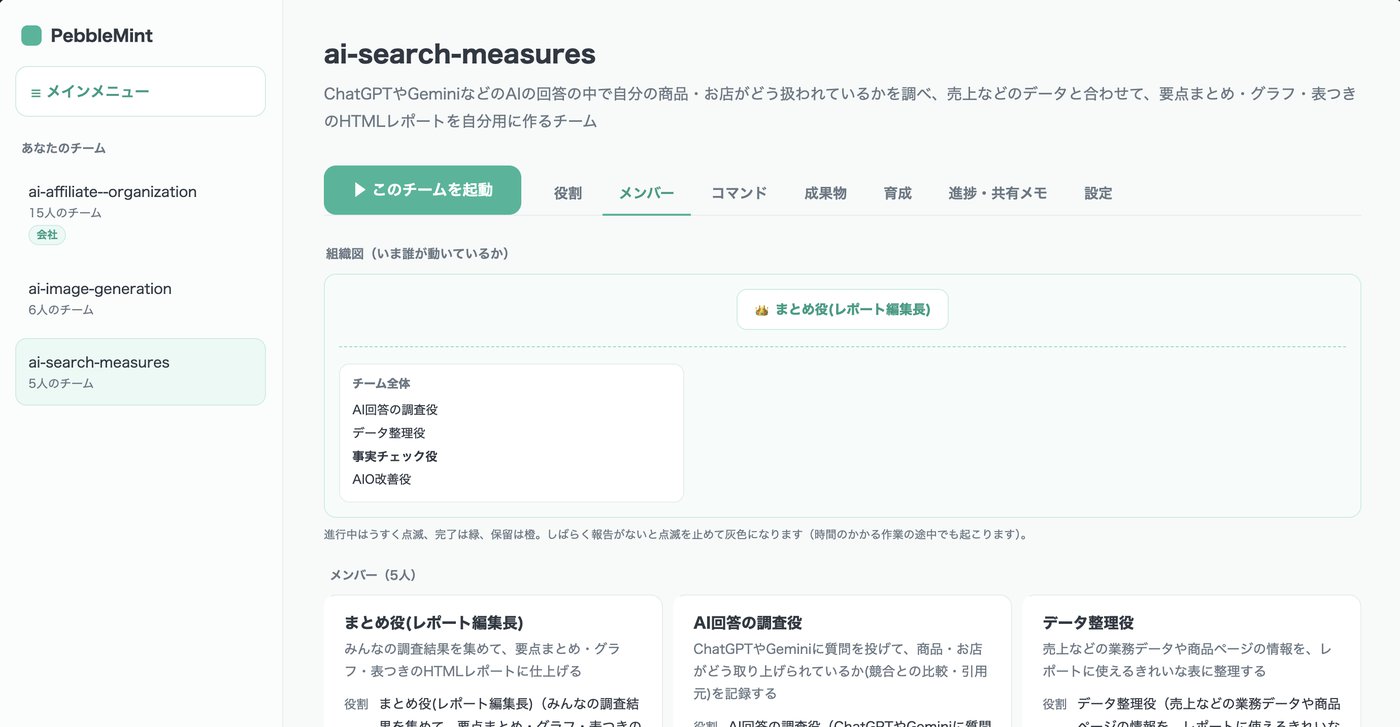Show the 進捗・共有メモ tab
Viewport: 1400px width, 727px height.
pos(998,193)
